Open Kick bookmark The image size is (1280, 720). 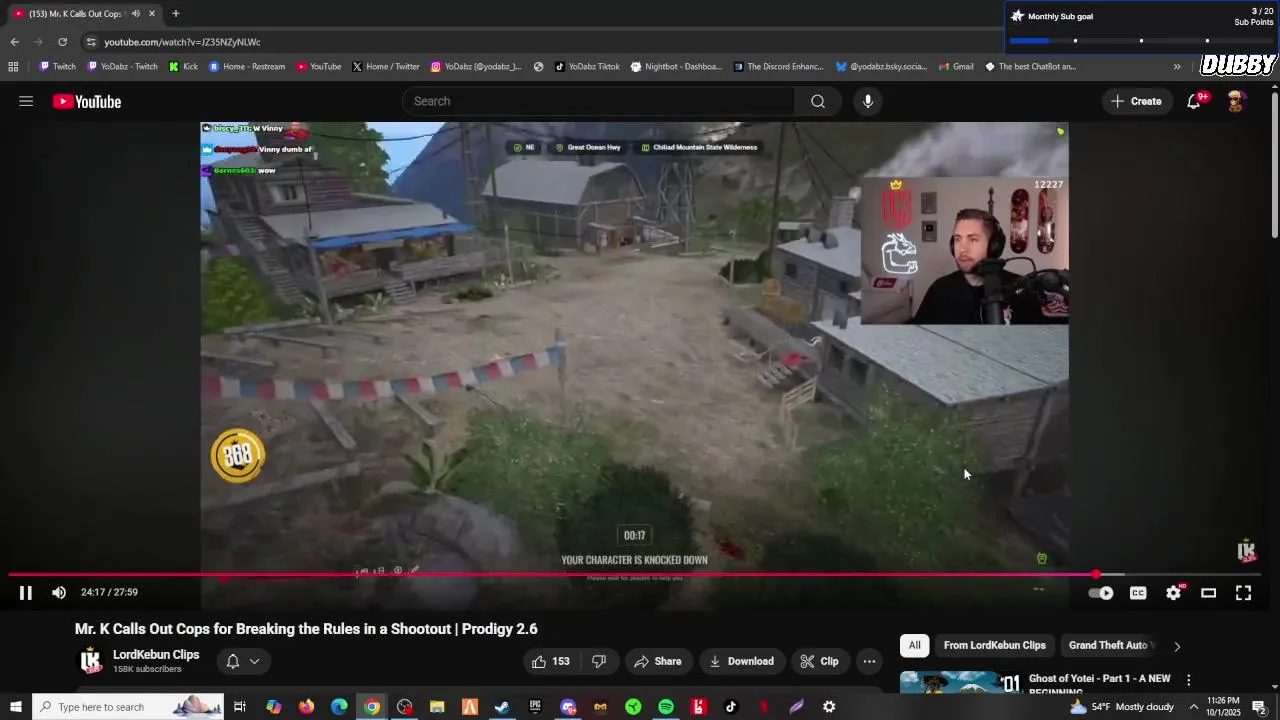(x=183, y=67)
